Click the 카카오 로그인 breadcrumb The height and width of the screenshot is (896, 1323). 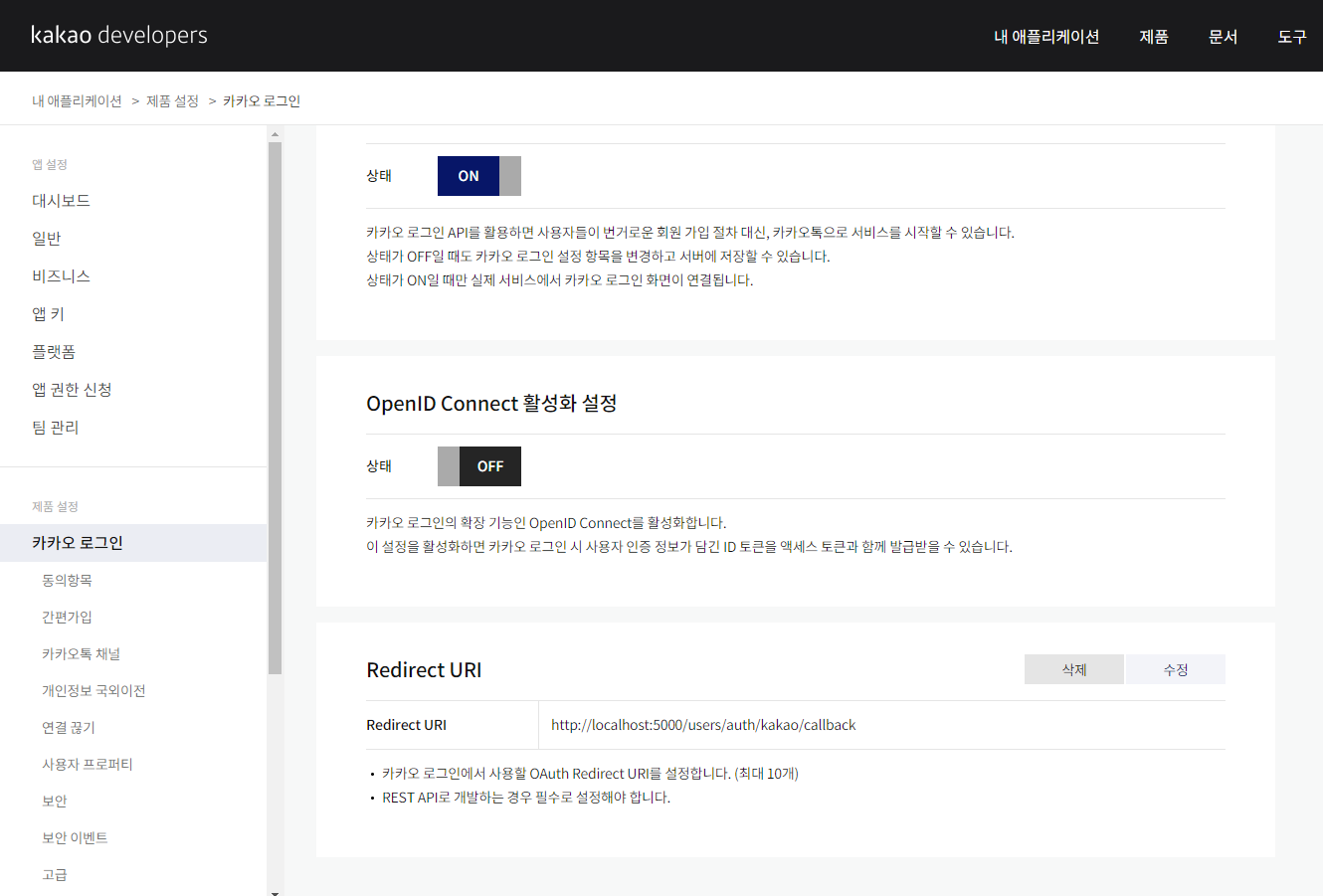pyautogui.click(x=262, y=101)
